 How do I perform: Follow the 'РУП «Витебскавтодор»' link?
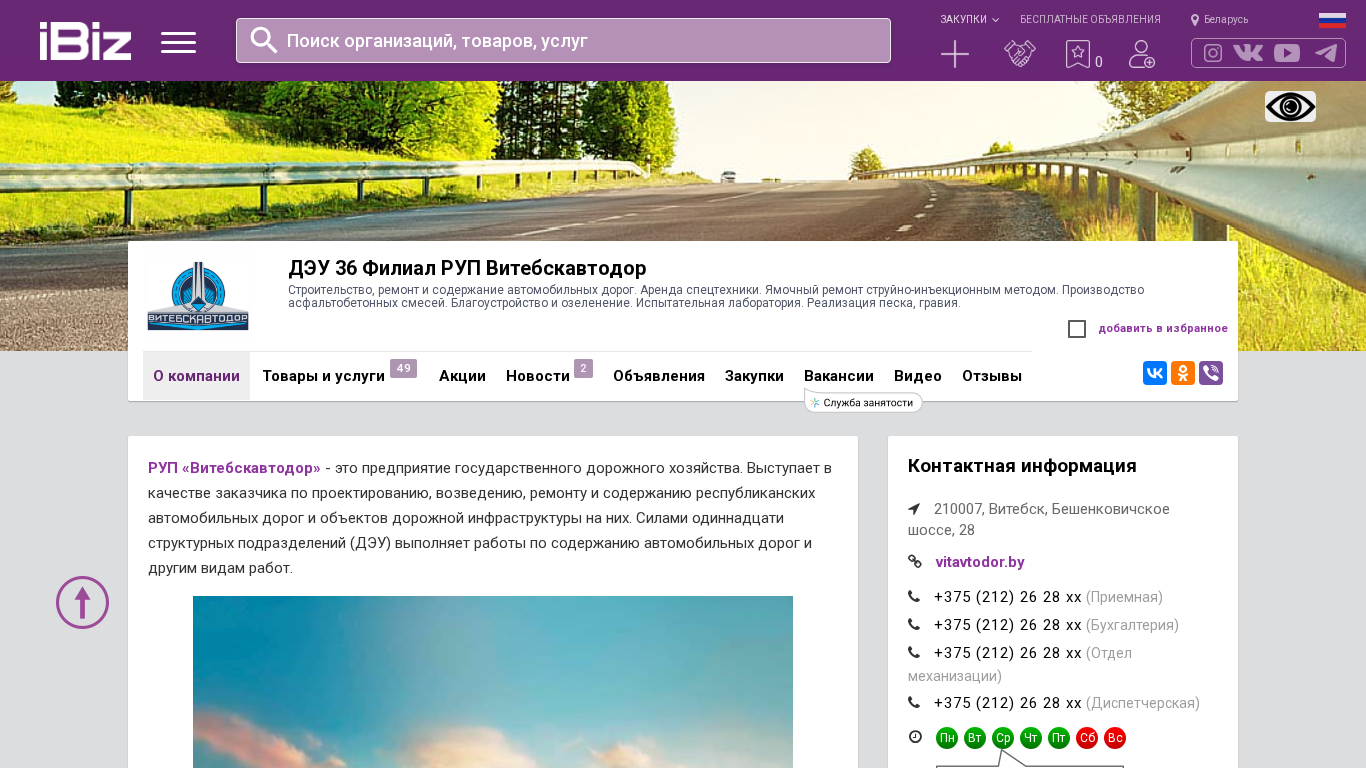tap(234, 468)
